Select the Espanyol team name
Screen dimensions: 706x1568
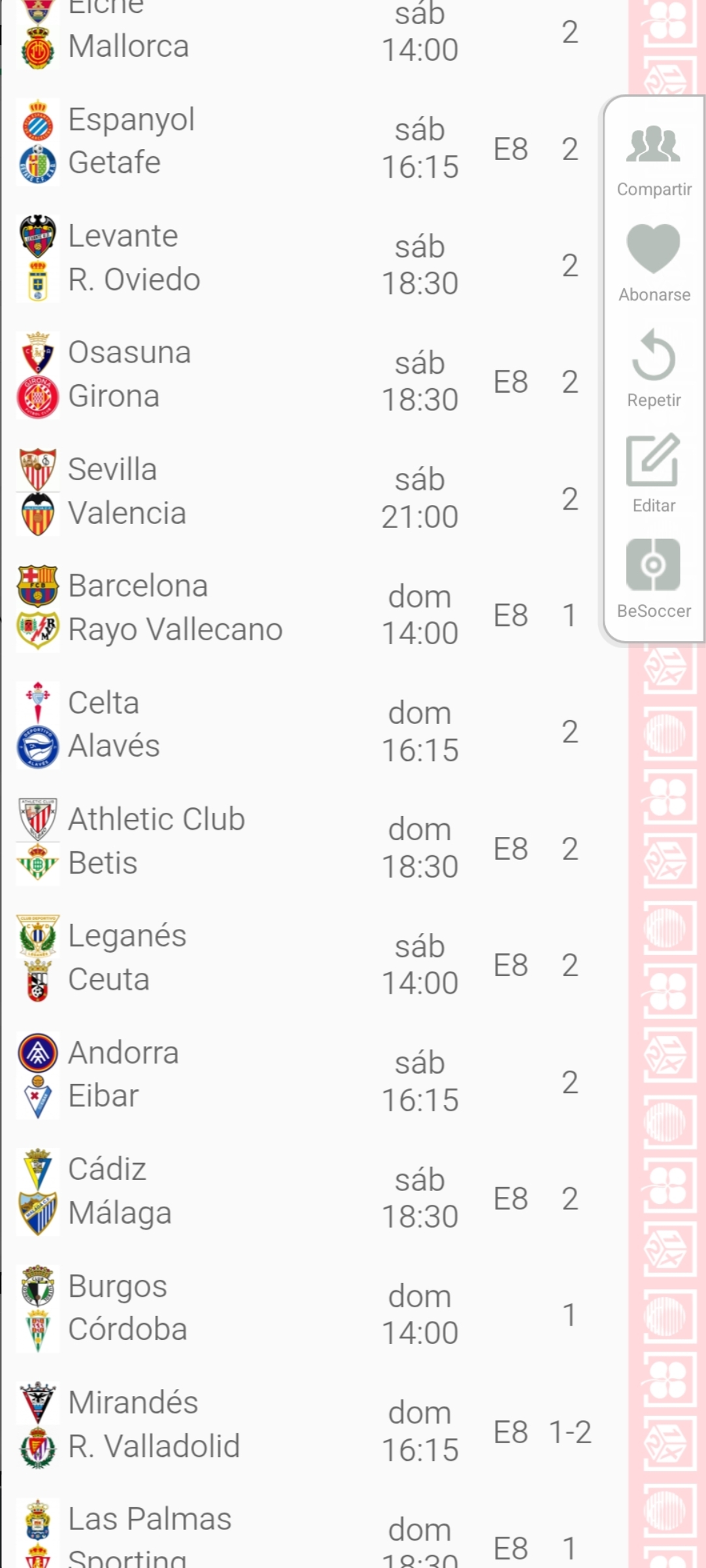pyautogui.click(x=131, y=120)
